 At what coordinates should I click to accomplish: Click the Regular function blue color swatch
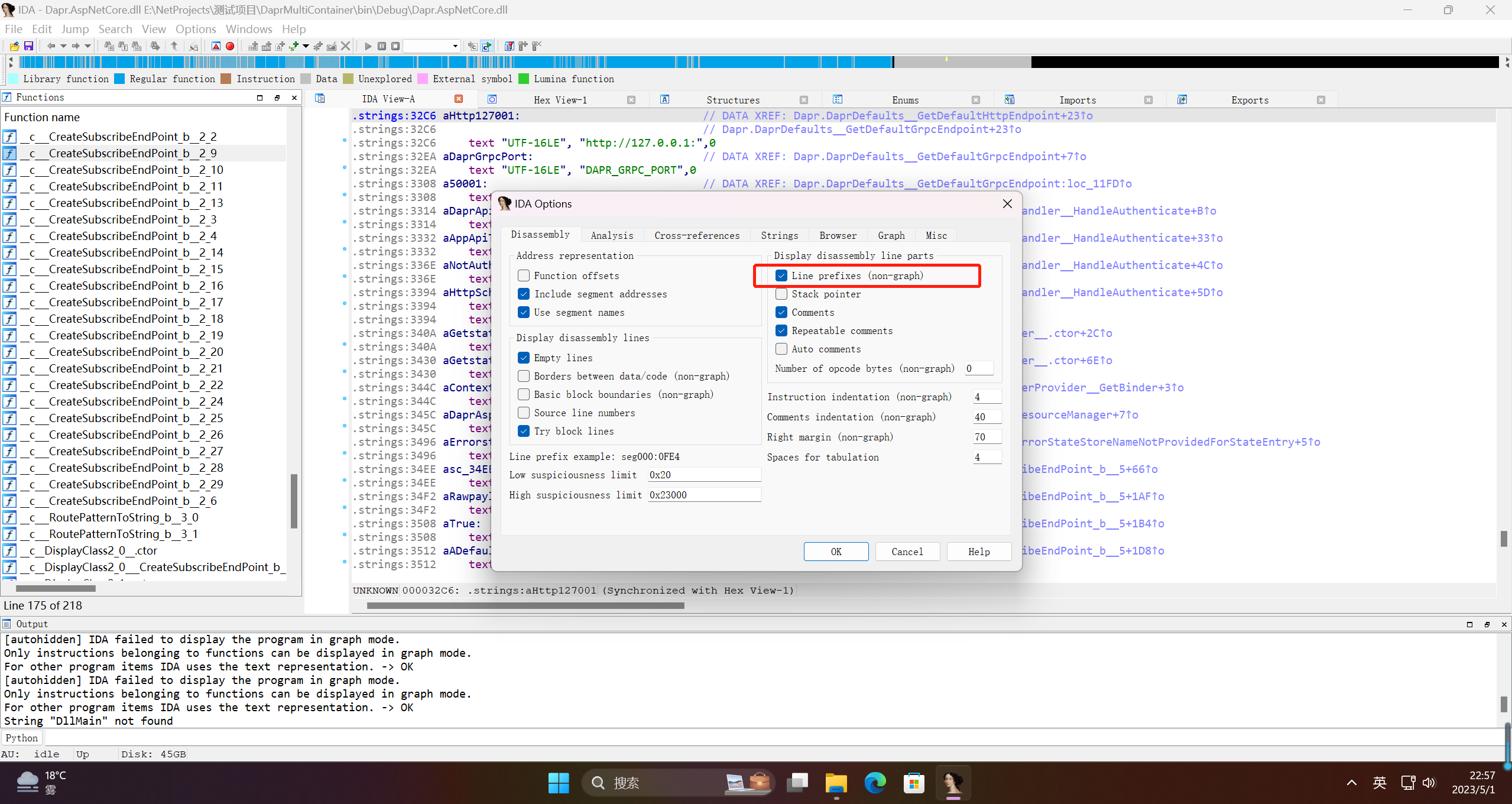click(x=119, y=79)
